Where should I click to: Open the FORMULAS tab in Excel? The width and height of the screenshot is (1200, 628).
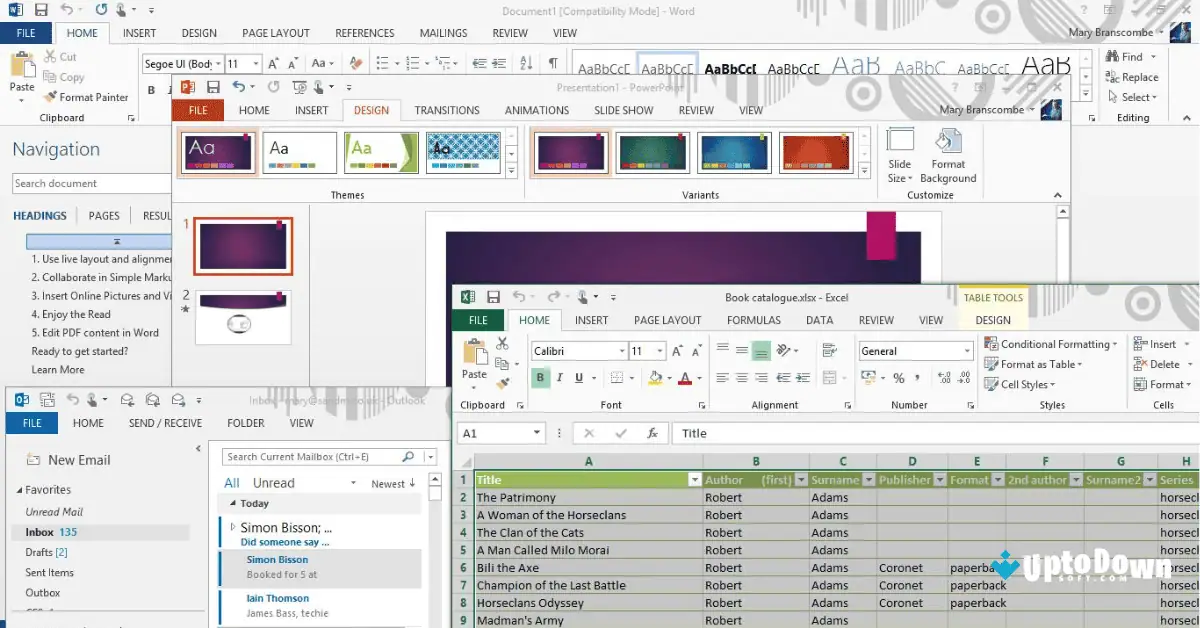click(x=754, y=320)
